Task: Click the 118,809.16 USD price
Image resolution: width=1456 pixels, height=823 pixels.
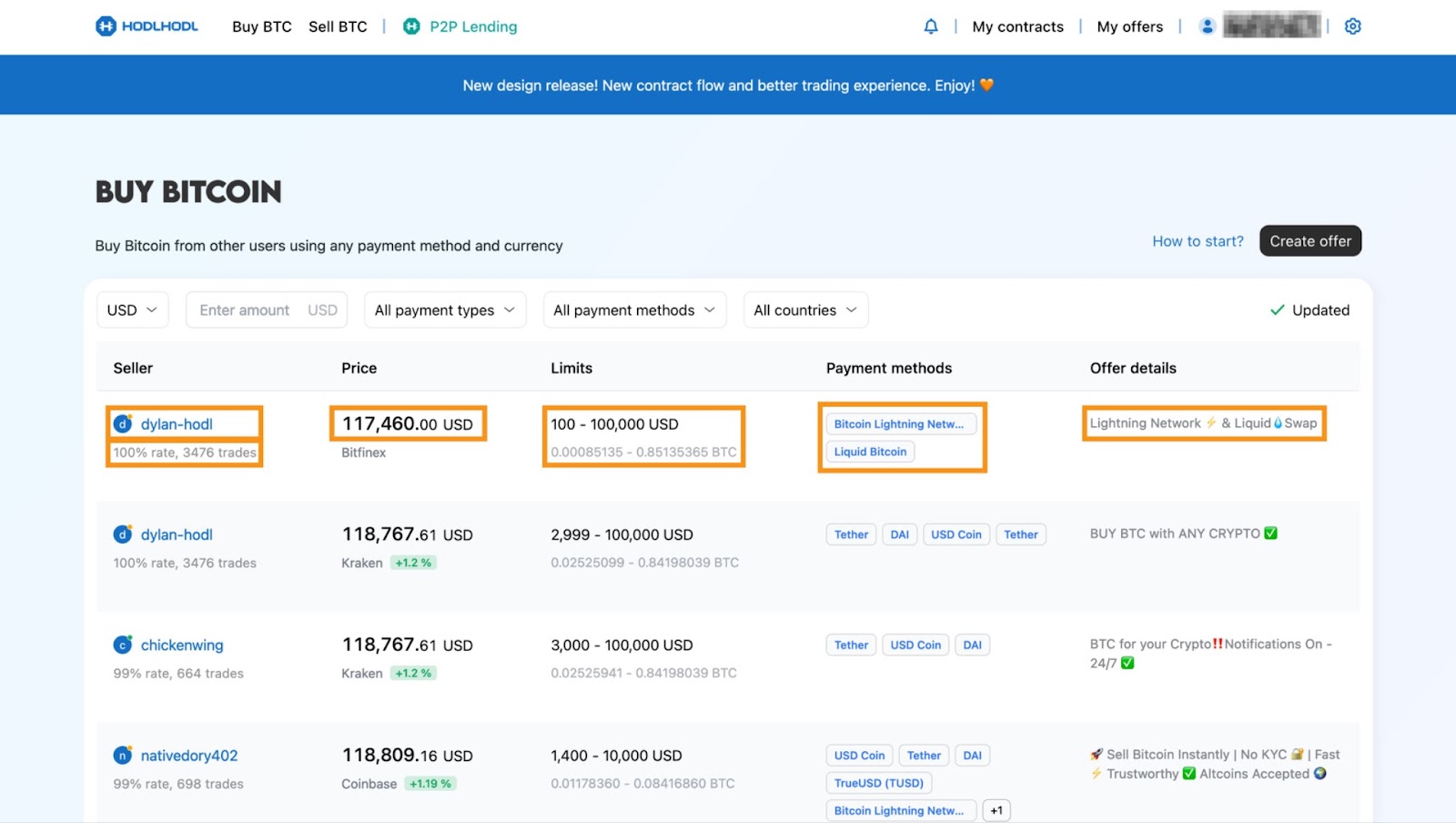Action: [408, 756]
